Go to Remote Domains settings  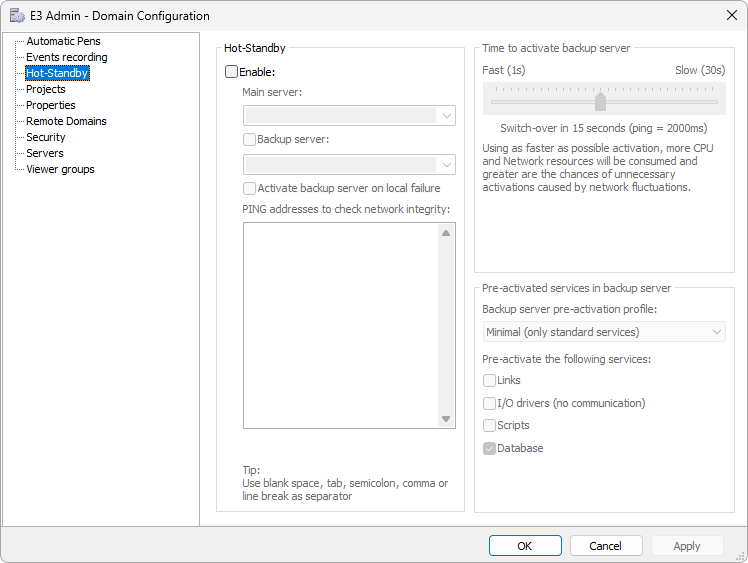(66, 121)
